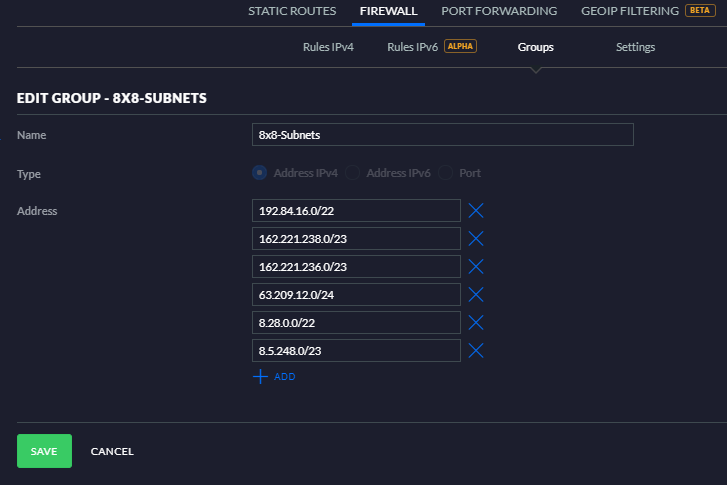Click the plus icon to add address
Screen dimensions: 727x485
tap(261, 377)
